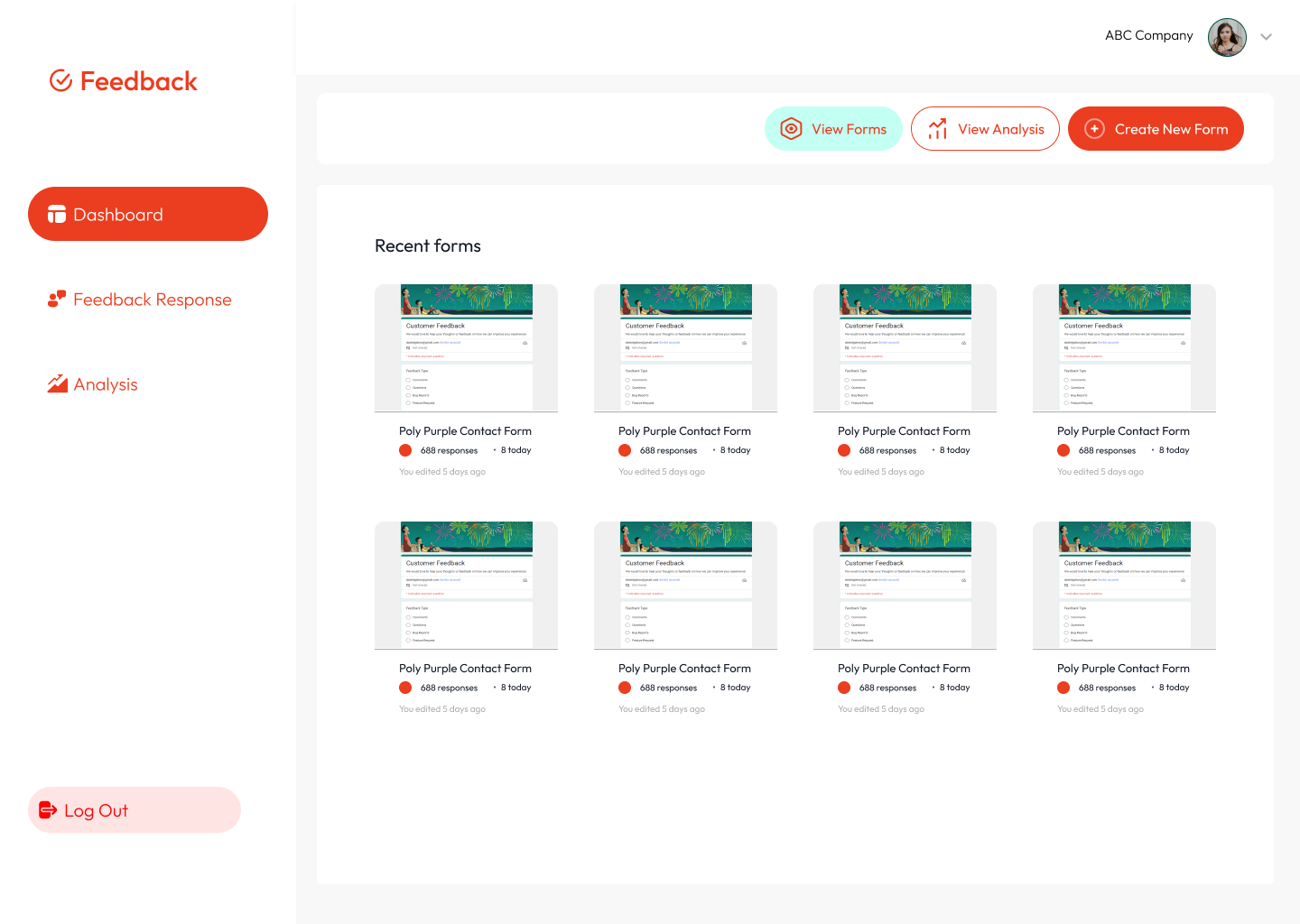The height and width of the screenshot is (924, 1300).
Task: Click the red status dot on third top-row card
Action: point(844,450)
